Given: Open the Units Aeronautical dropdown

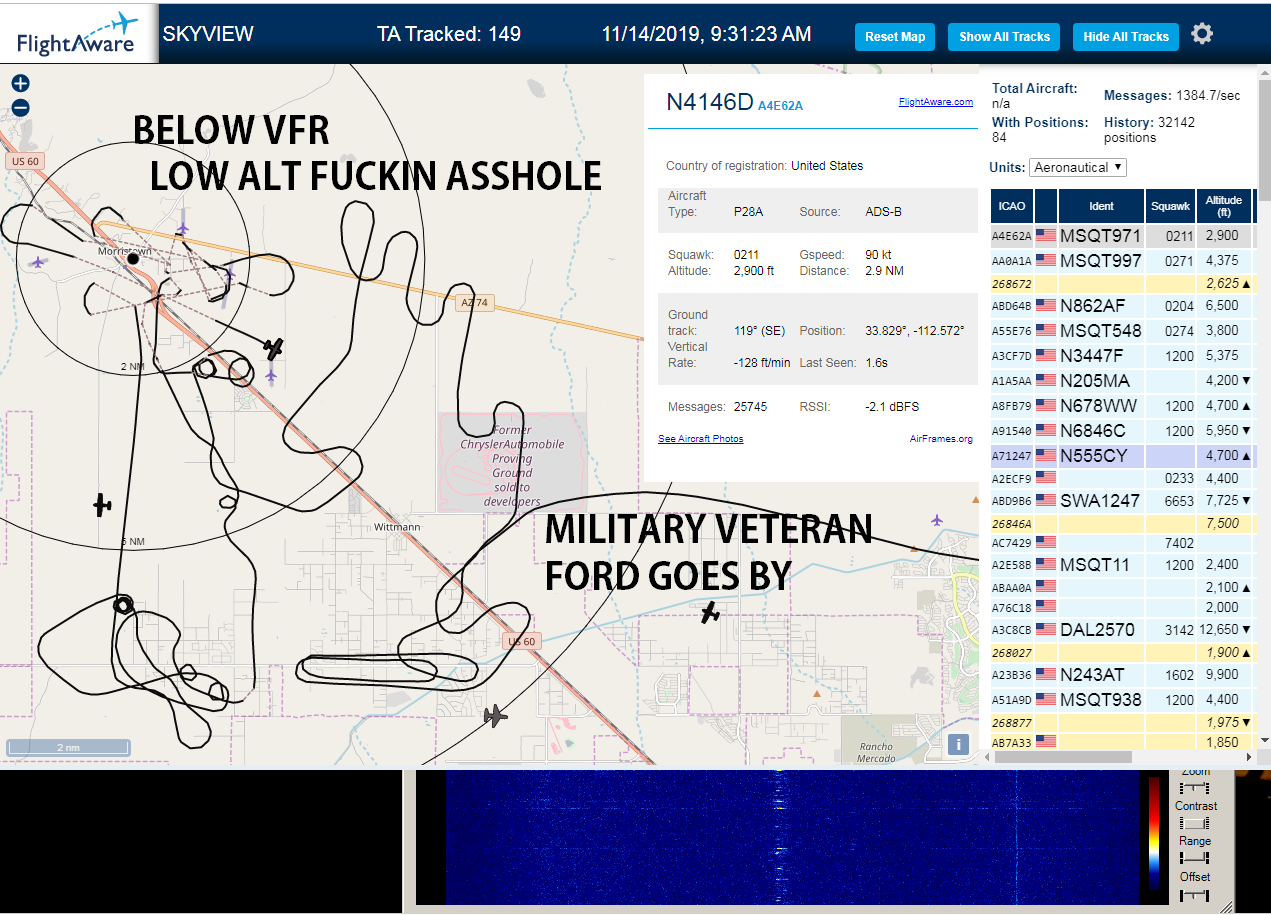Looking at the screenshot, I should 1078,167.
